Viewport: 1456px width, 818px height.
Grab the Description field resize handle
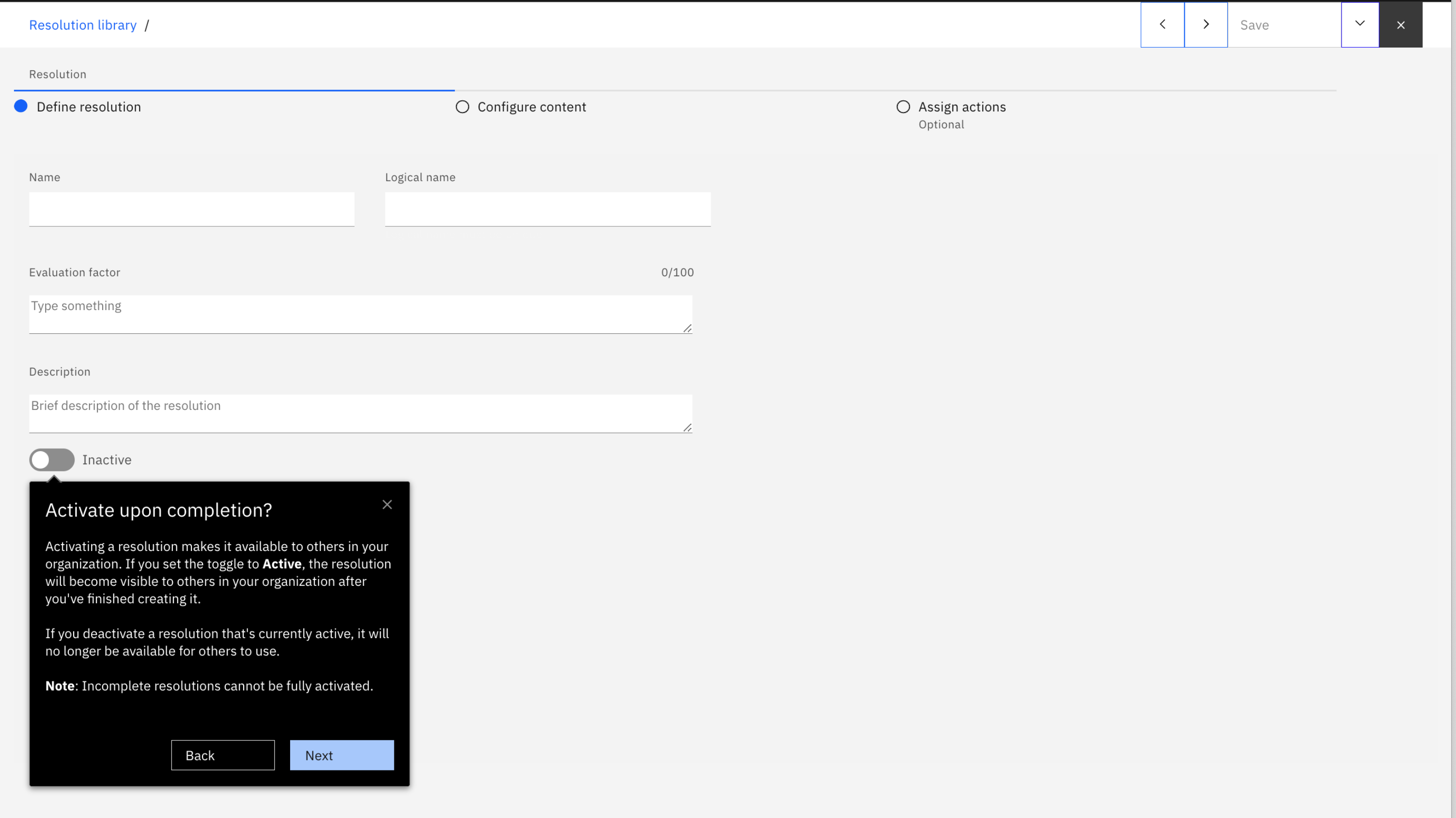coord(687,428)
